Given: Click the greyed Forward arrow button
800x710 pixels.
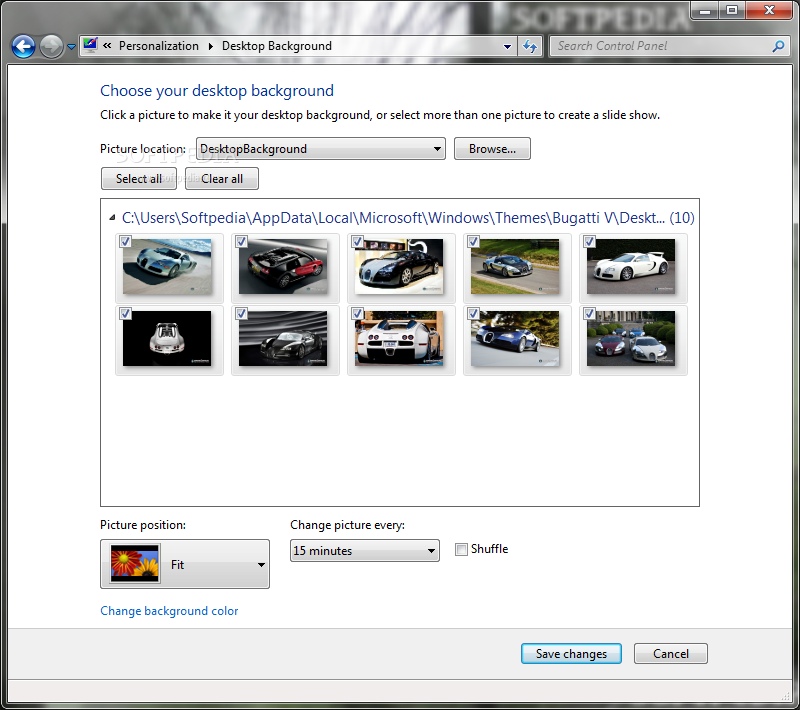Looking at the screenshot, I should tap(52, 47).
